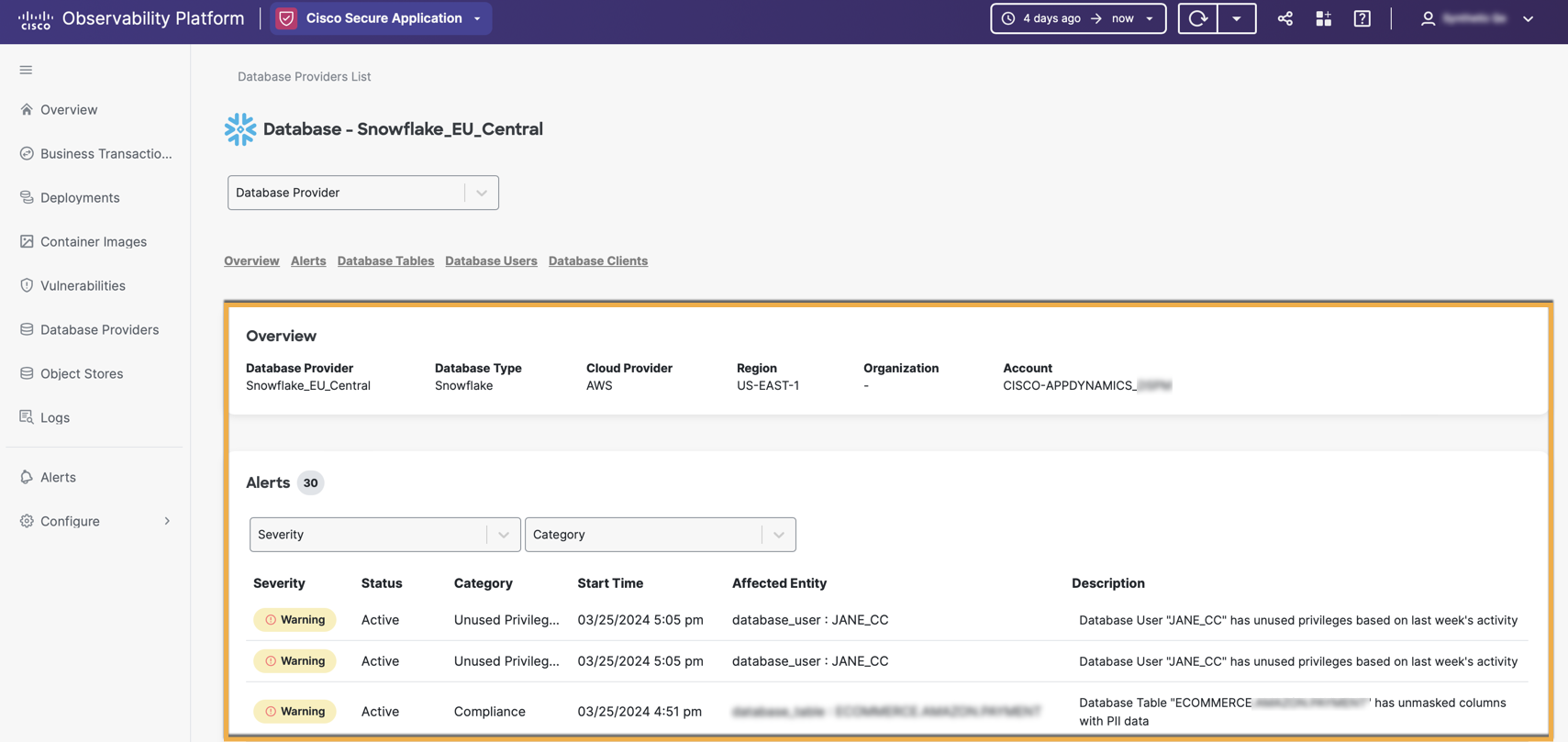Open Vulnerabilities in the sidebar
The image size is (1568, 742).
pyautogui.click(x=83, y=285)
